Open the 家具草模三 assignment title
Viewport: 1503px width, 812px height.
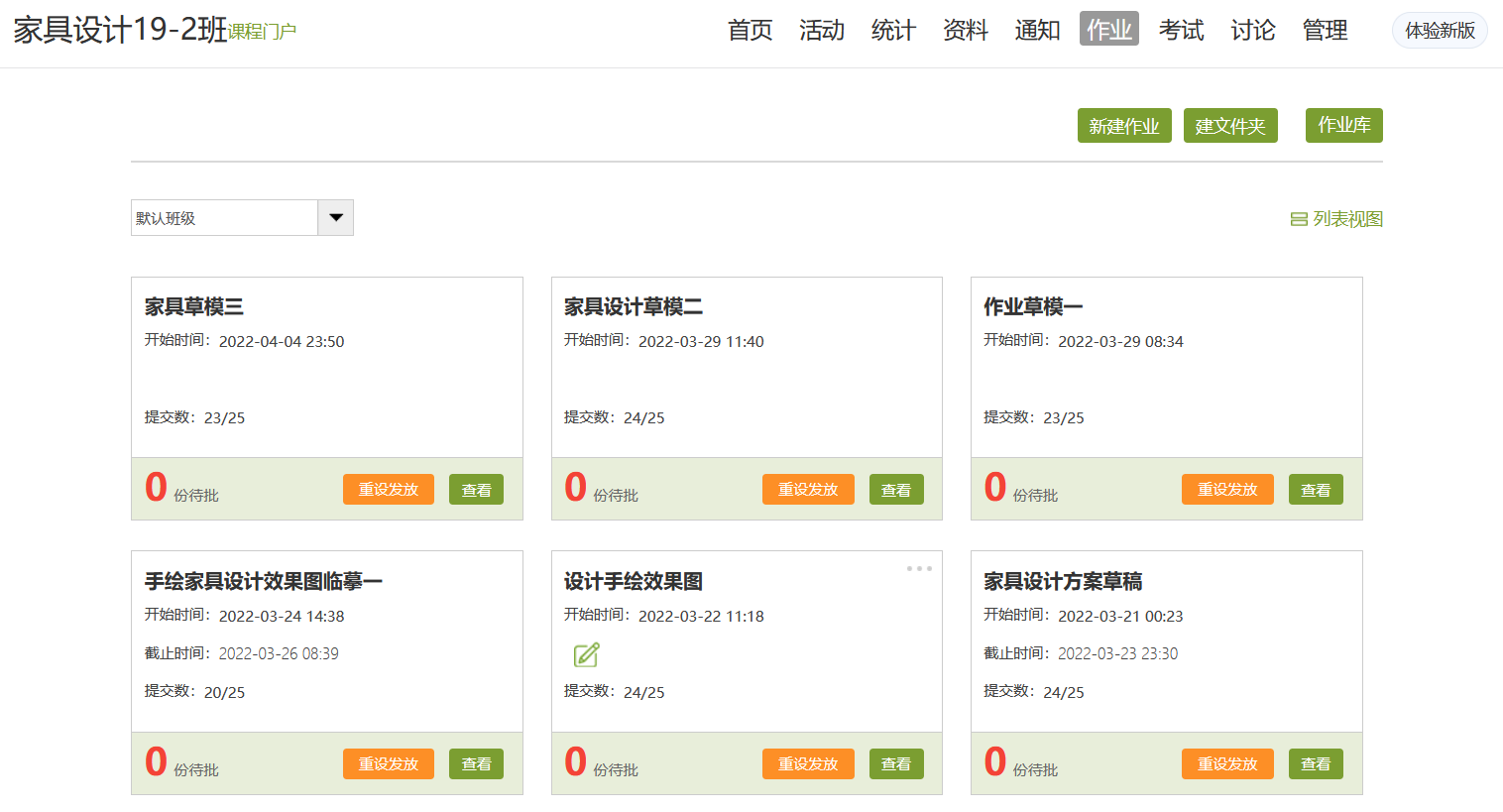pyautogui.click(x=194, y=307)
